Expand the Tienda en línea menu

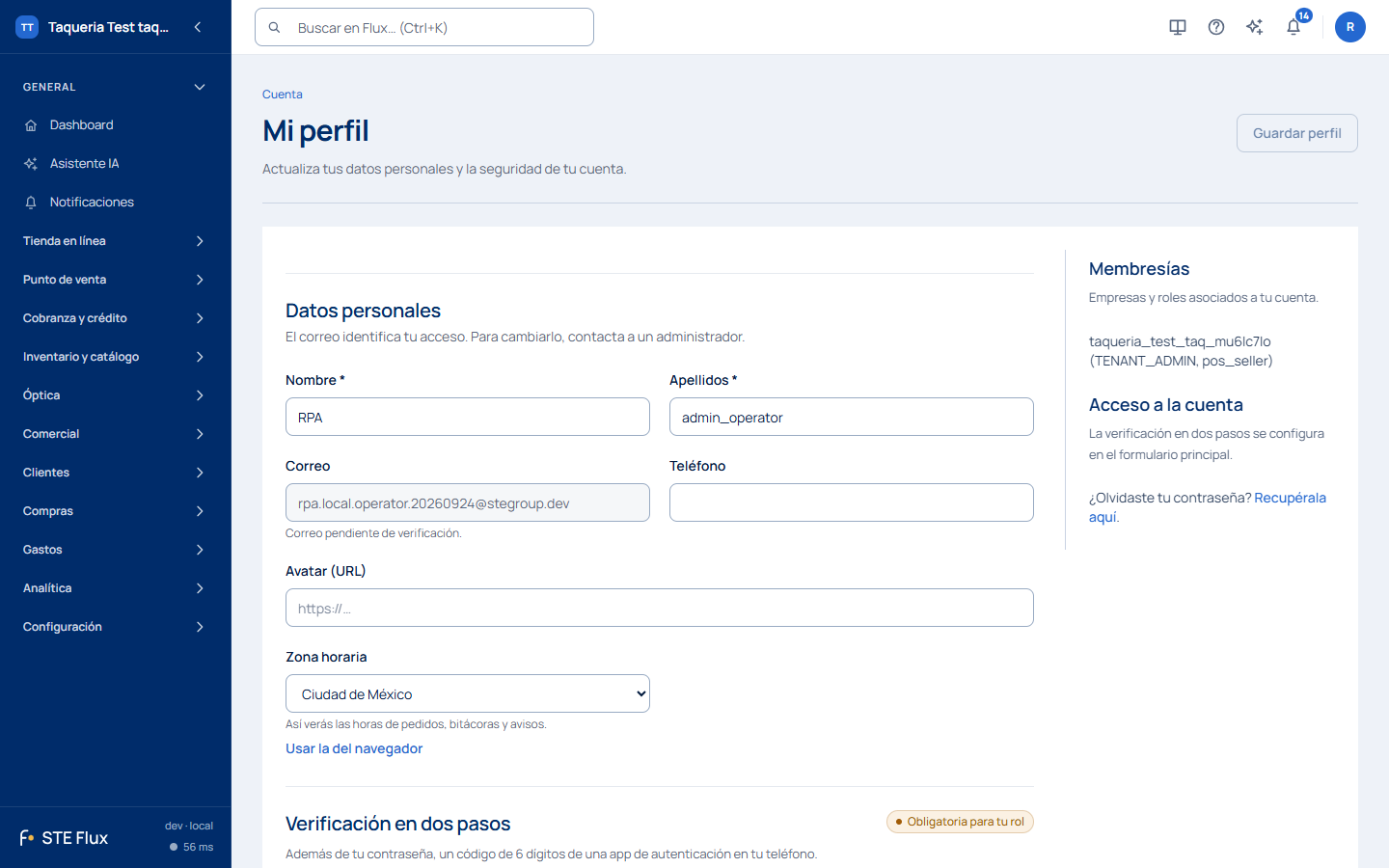coord(116,241)
